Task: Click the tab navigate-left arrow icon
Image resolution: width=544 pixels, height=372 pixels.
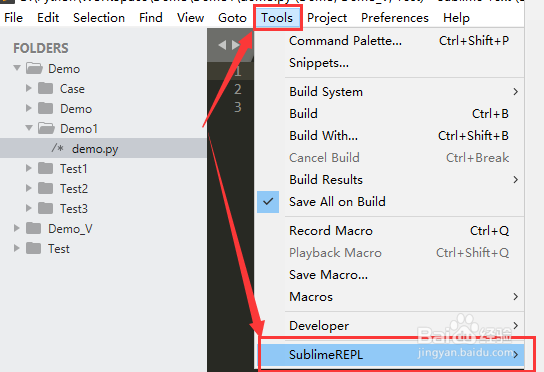Action: coord(222,45)
